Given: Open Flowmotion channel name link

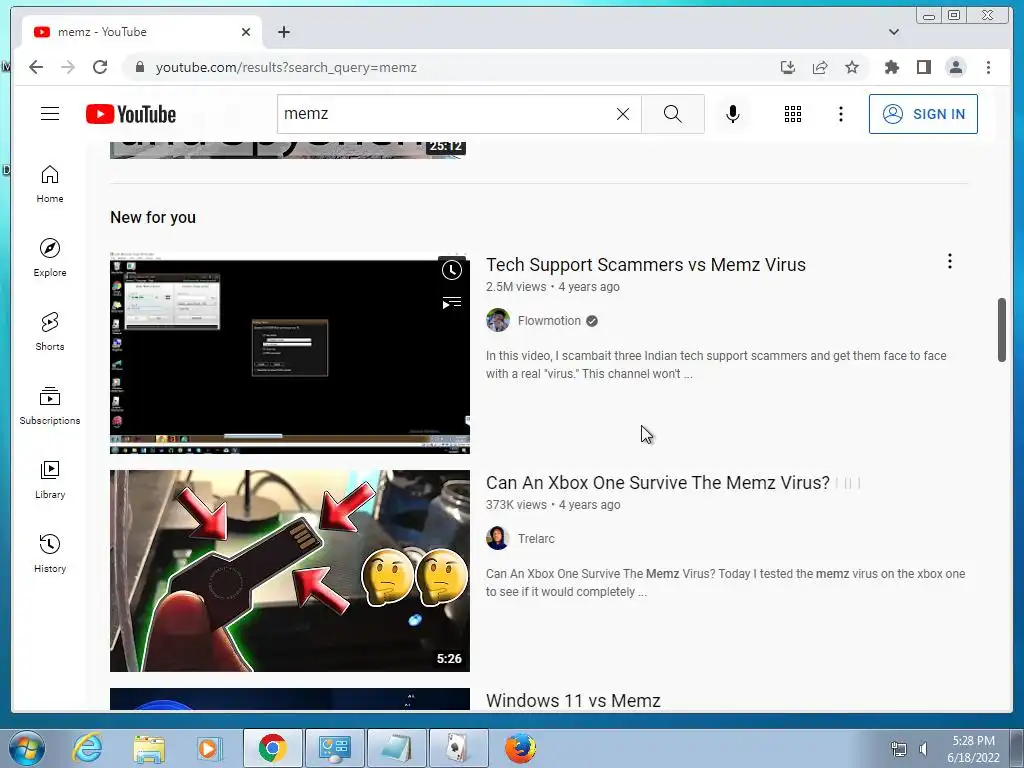Looking at the screenshot, I should (549, 321).
